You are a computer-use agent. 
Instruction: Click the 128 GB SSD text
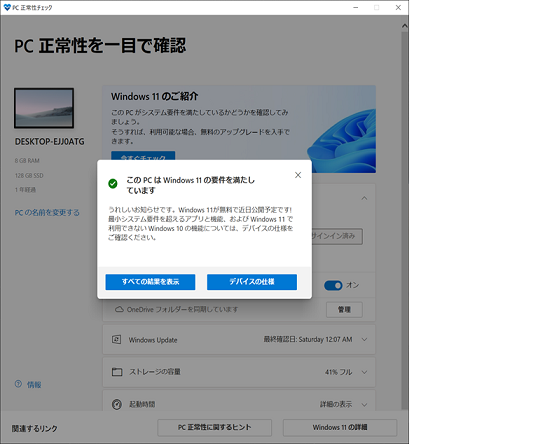[29, 175]
